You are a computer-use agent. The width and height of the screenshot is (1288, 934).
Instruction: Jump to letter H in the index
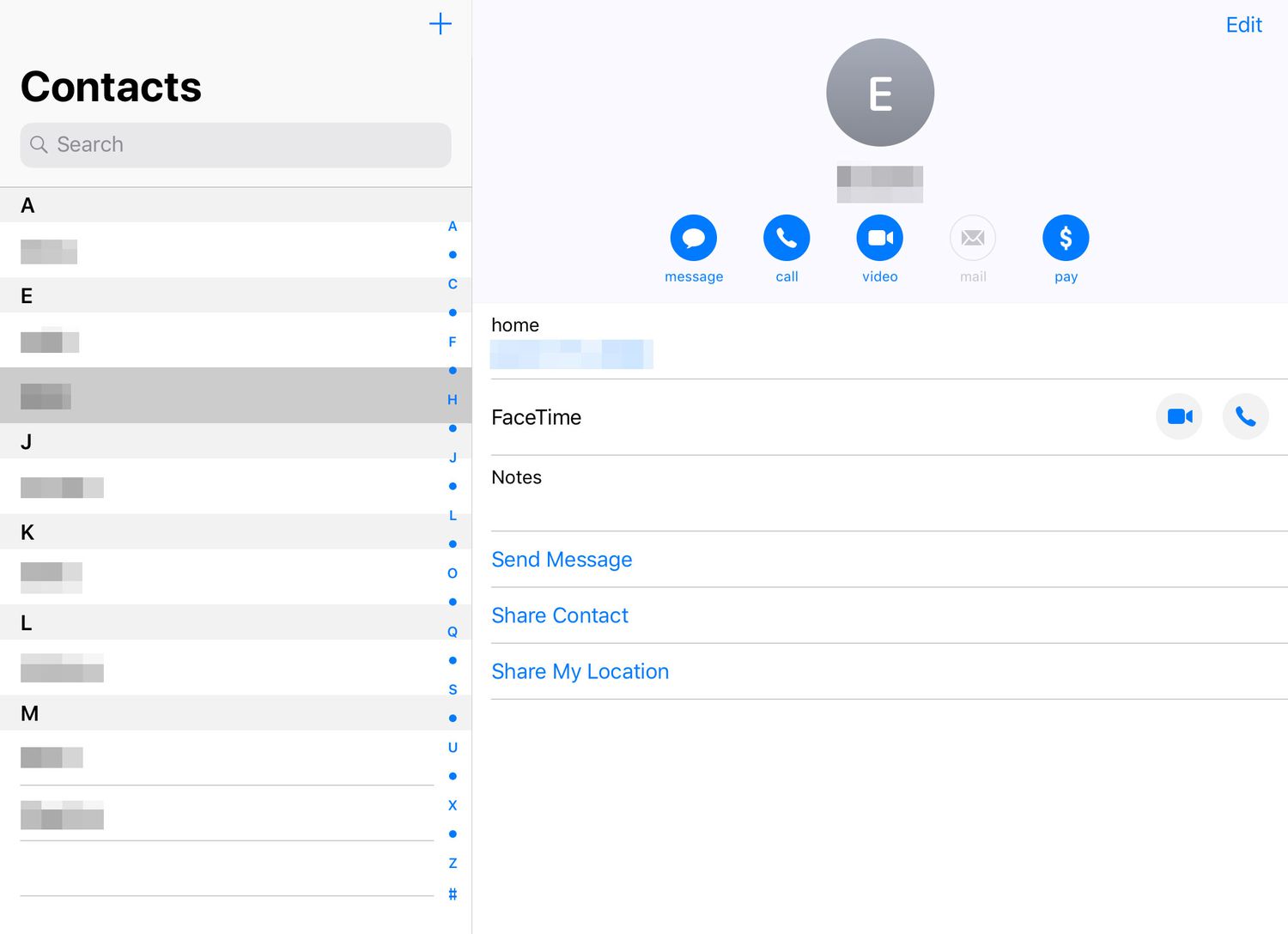pos(453,400)
